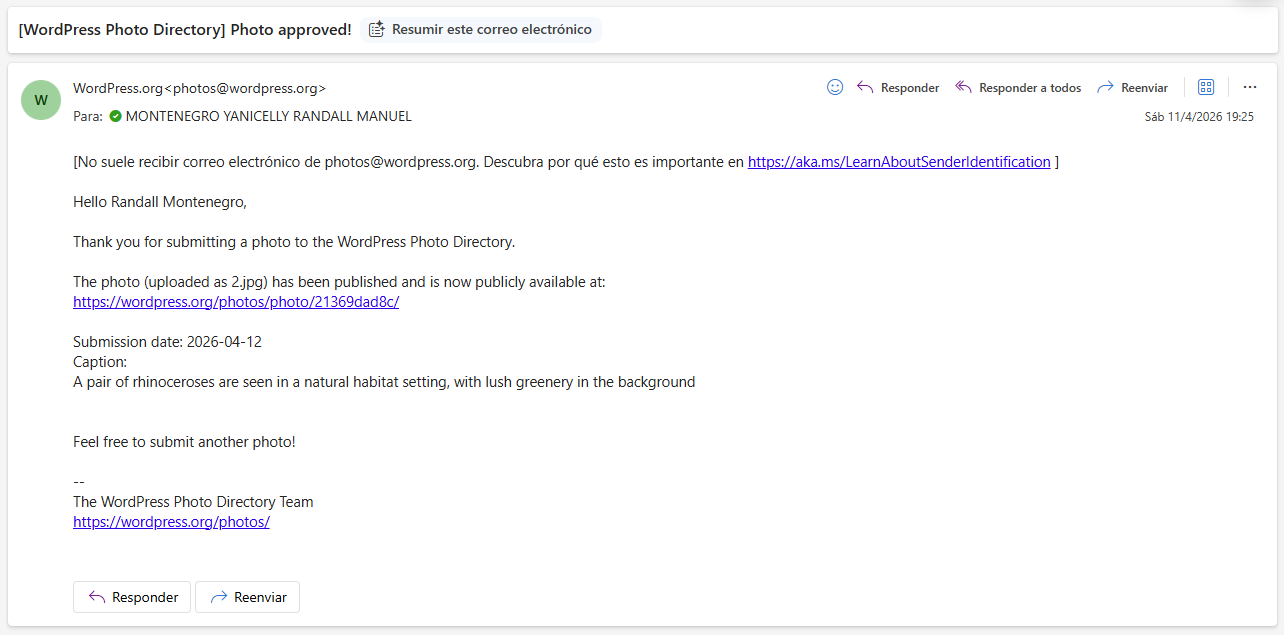Click the Thank you for submitting a photo line
Image resolution: width=1284 pixels, height=635 pixels.
(294, 242)
